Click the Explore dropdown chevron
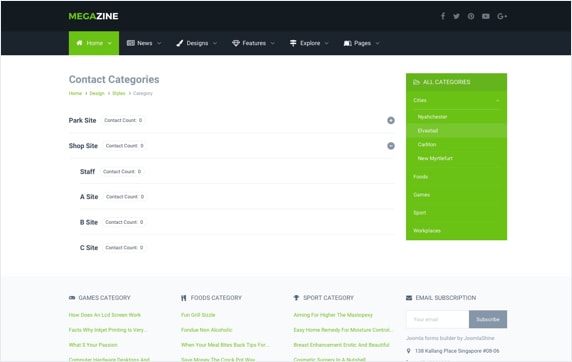The width and height of the screenshot is (572, 362). point(326,43)
